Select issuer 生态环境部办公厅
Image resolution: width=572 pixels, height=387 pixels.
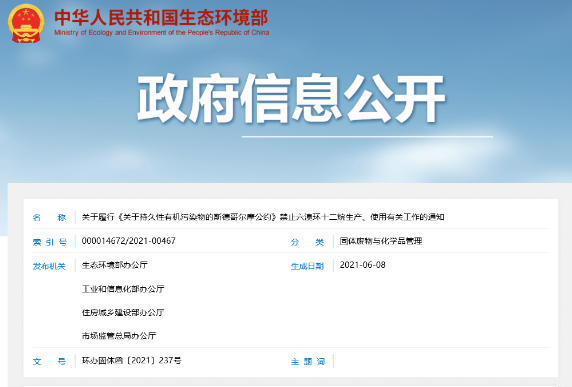pos(115,265)
